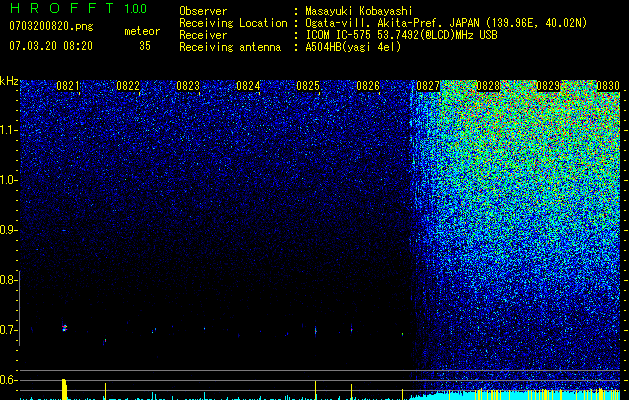
Task: Click the 0826 time marker label
Action: 368,86
